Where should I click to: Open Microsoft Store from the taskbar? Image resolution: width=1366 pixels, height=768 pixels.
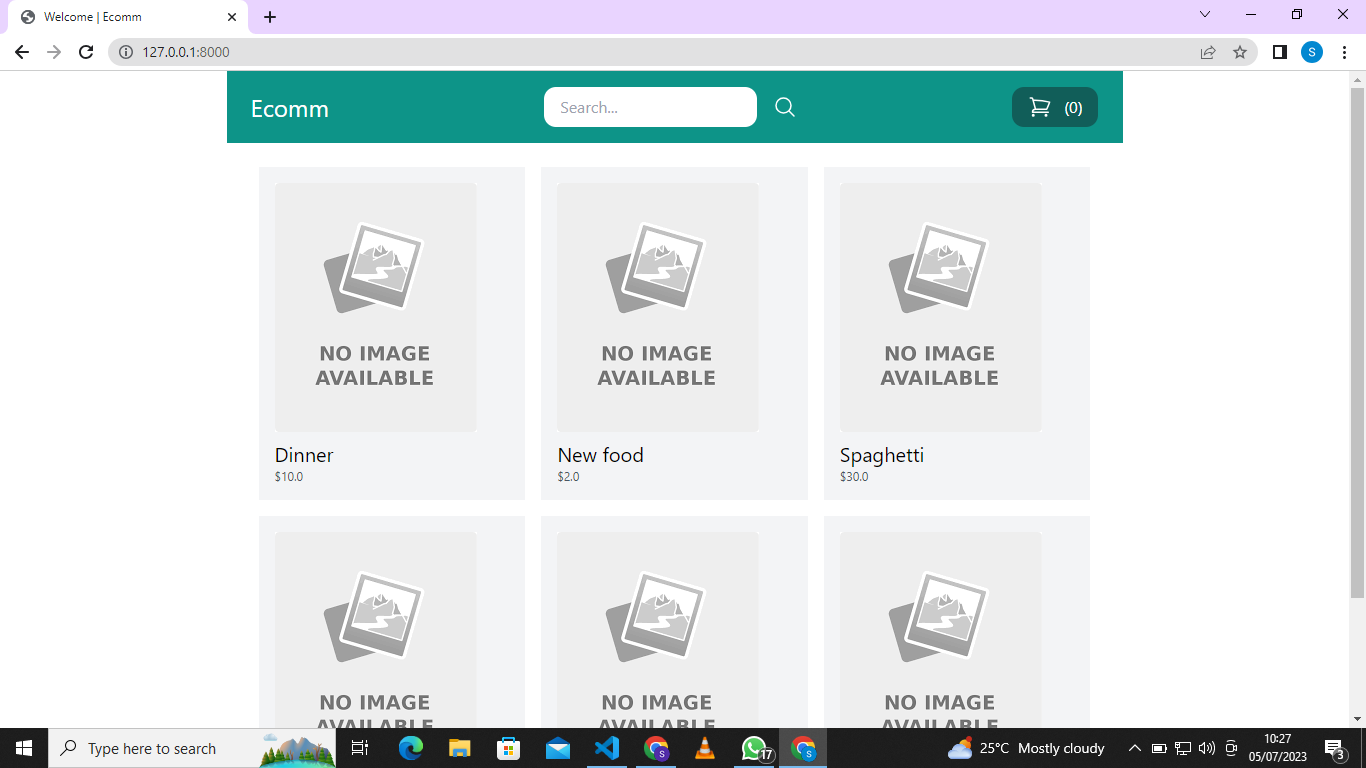click(509, 748)
